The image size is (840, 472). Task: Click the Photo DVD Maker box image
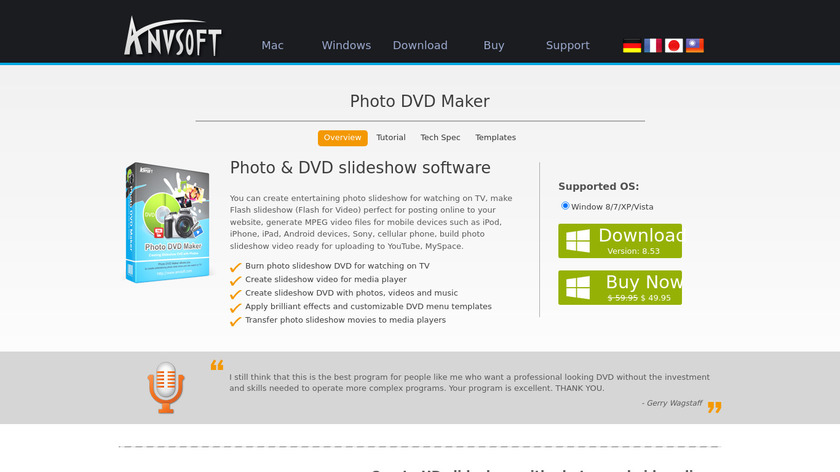[168, 222]
